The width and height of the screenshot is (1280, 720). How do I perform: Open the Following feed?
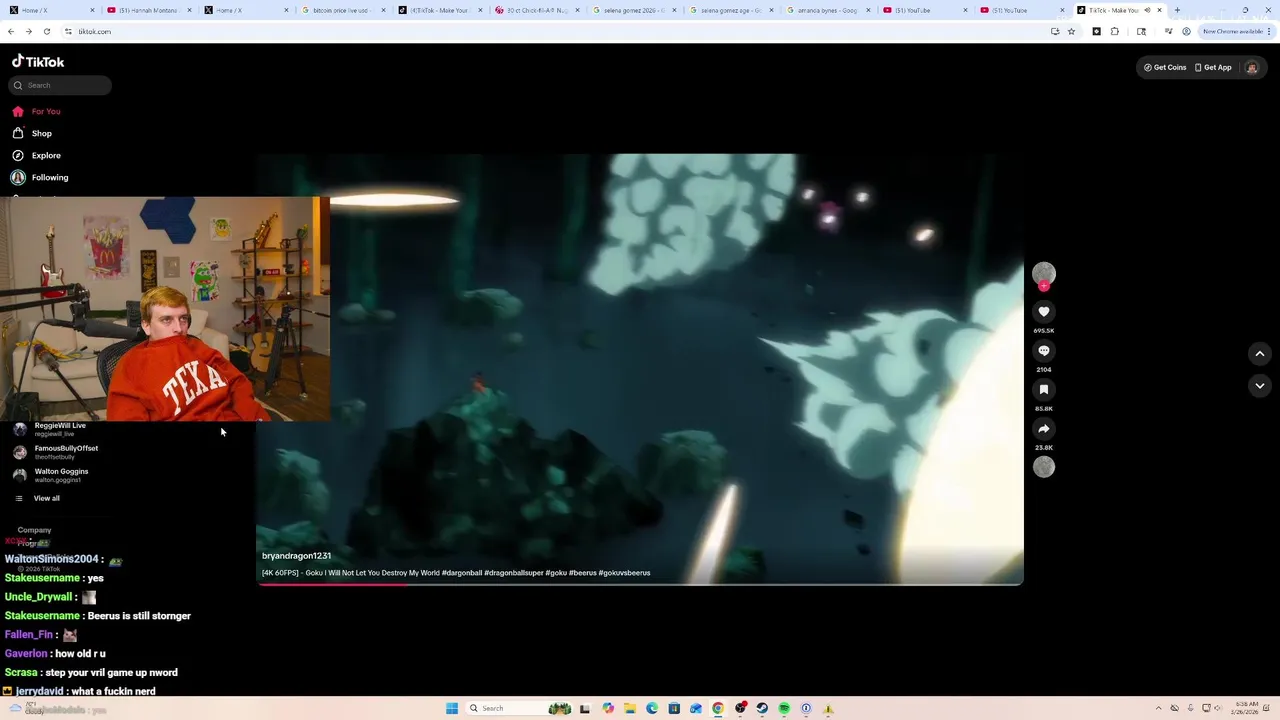point(40,177)
